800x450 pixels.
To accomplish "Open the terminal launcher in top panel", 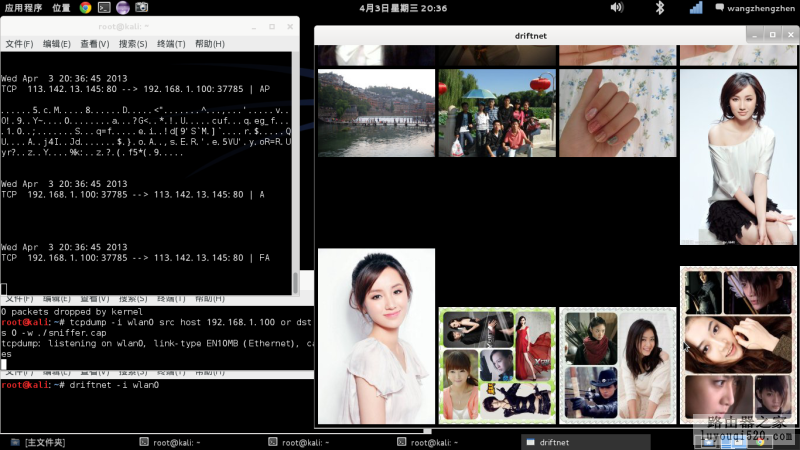I will point(104,7).
